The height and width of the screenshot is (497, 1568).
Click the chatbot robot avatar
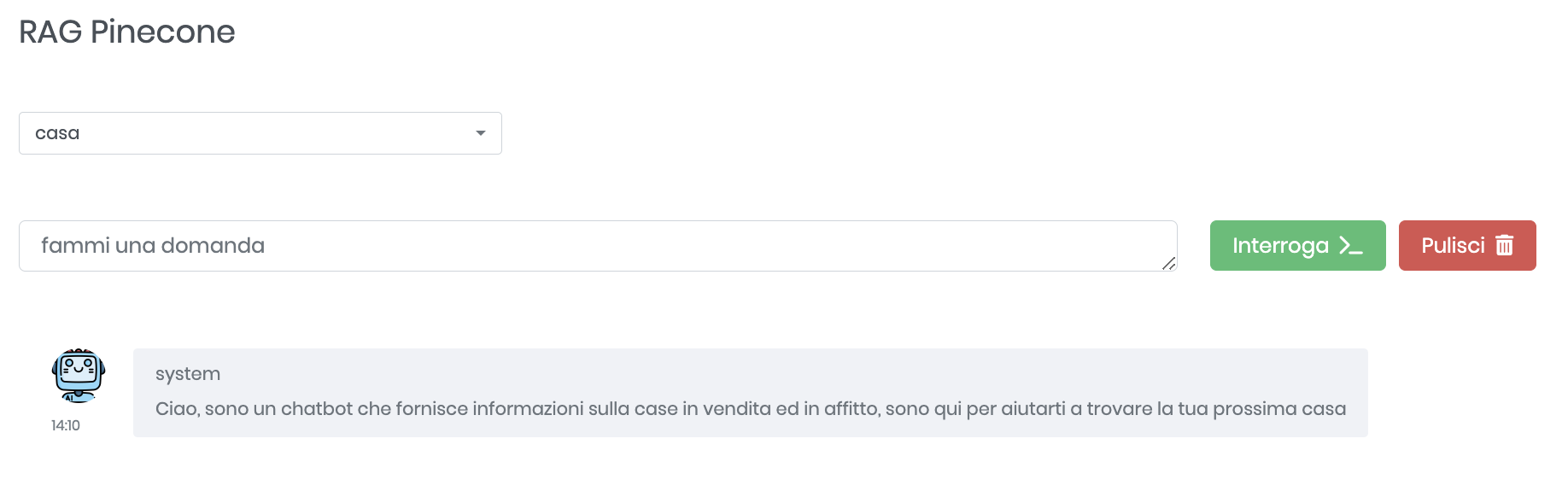pyautogui.click(x=79, y=375)
